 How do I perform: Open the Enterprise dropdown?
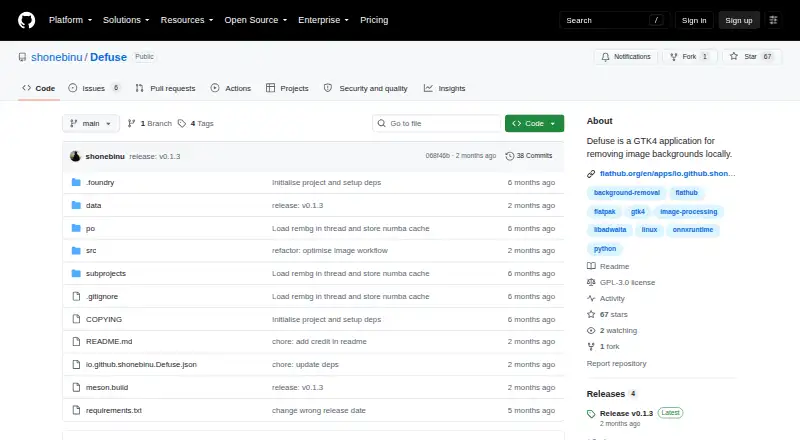(x=323, y=20)
